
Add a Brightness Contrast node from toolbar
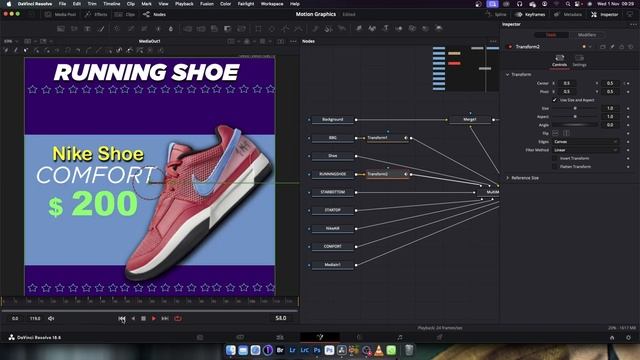pos(158,29)
